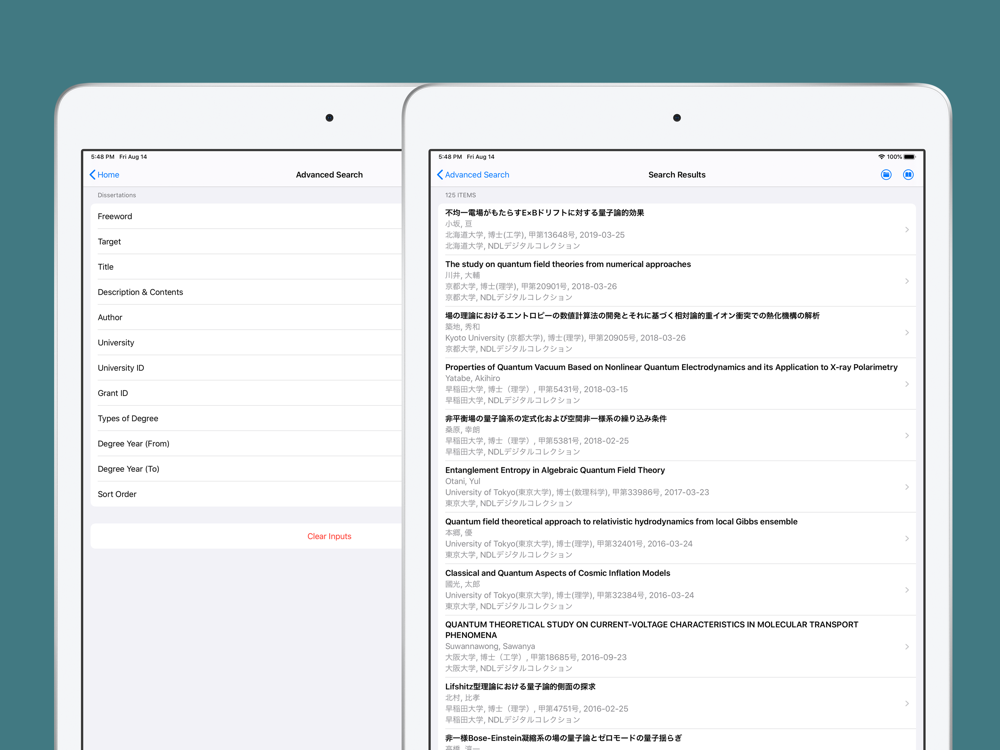Open result titled 不均一電場がもたらすE×Bドリフト
Screen dimensions: 1000x750
(x=545, y=213)
